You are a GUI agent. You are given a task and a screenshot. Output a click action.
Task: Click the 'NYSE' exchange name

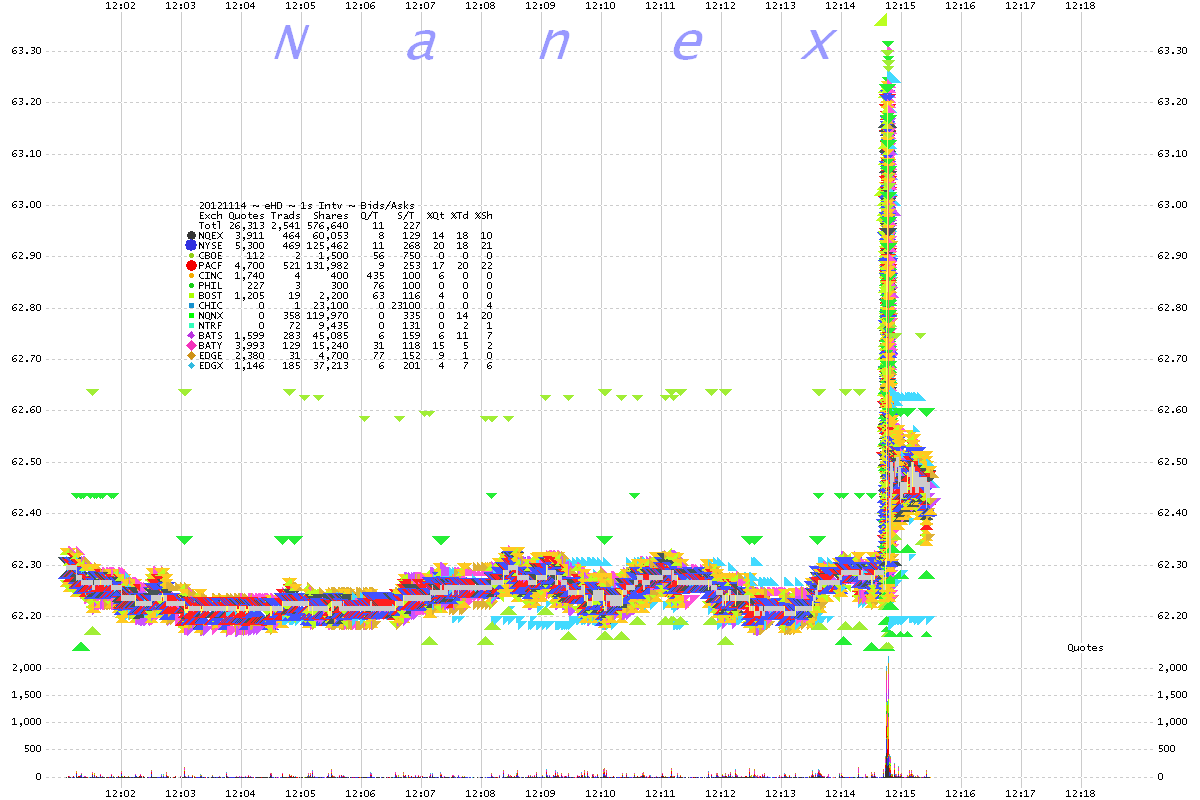211,245
